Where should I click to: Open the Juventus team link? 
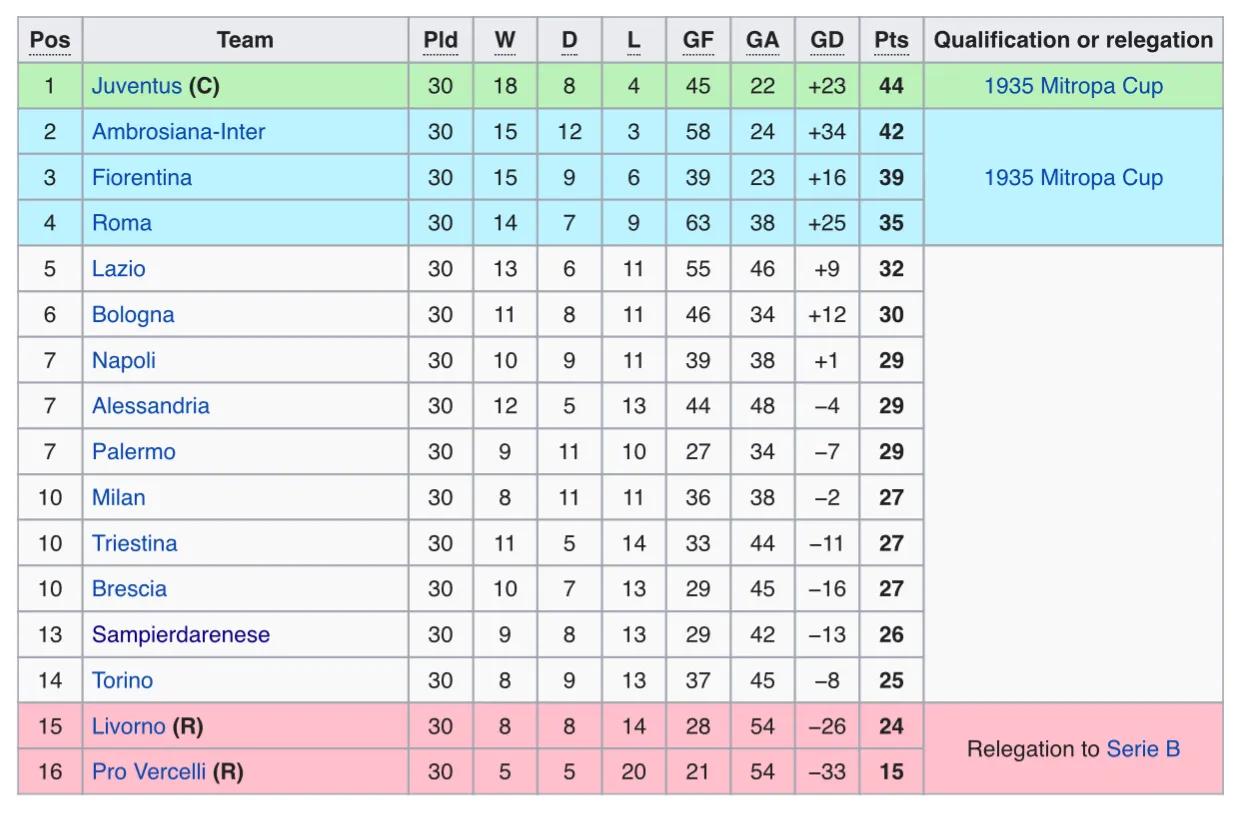click(x=137, y=86)
